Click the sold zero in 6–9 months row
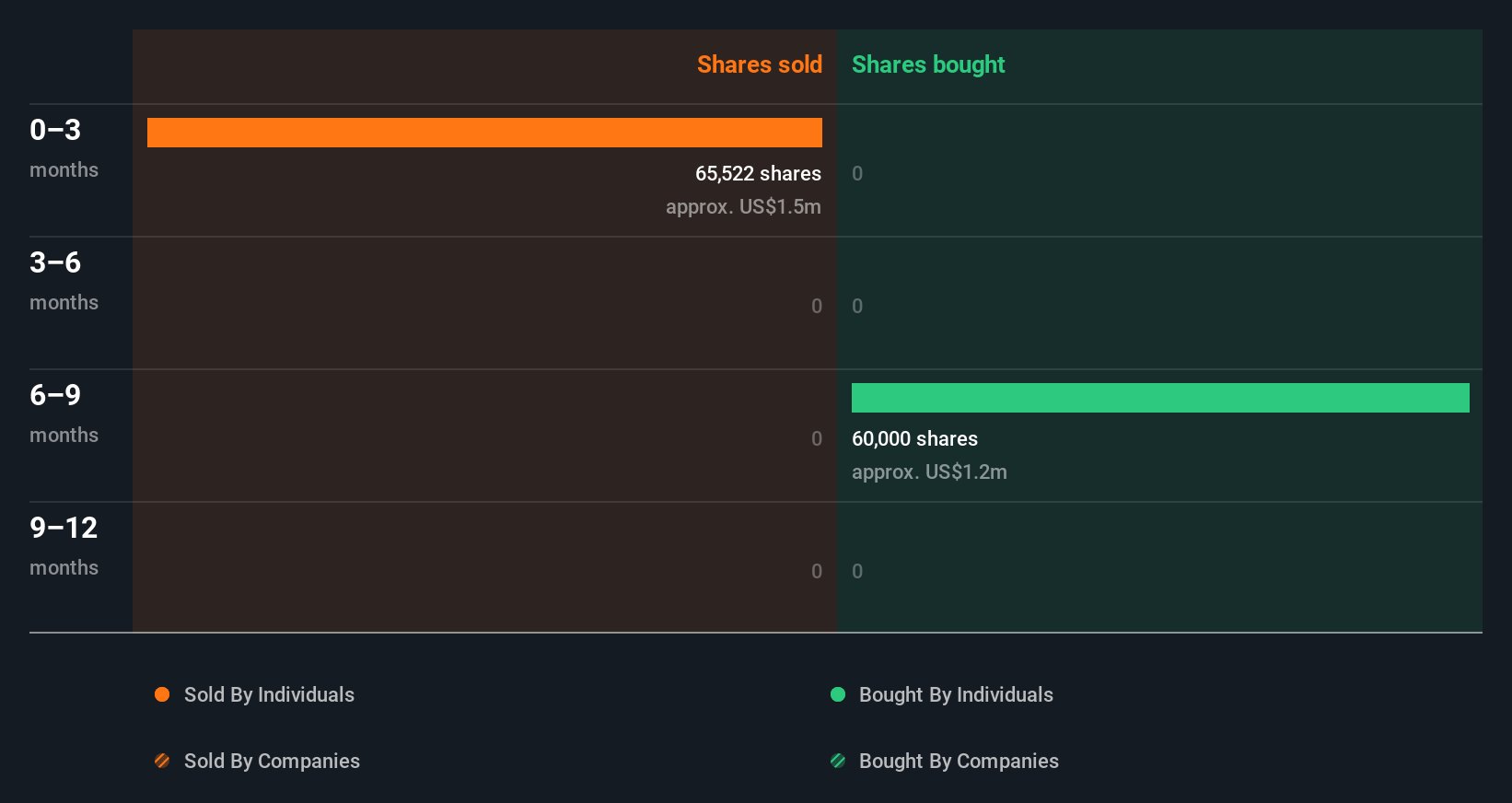Viewport: 1512px width, 803px height. click(817, 438)
